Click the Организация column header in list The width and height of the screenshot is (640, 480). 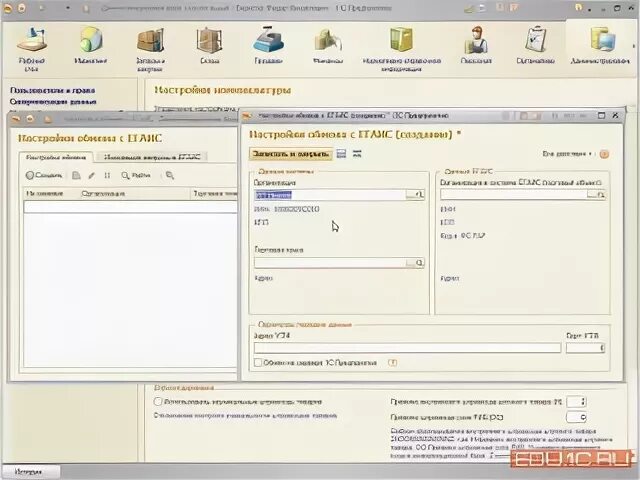tap(135, 193)
